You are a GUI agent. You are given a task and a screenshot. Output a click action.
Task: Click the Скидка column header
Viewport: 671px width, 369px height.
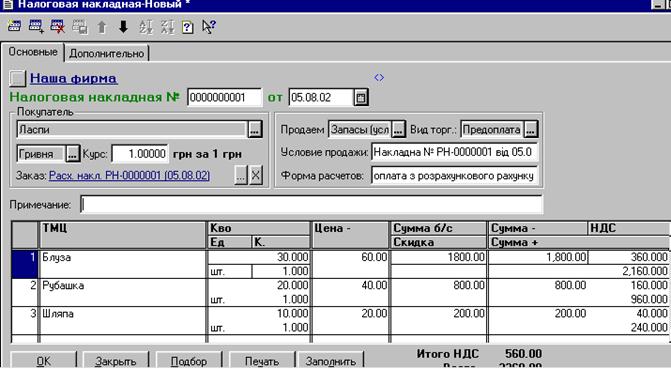pyautogui.click(x=439, y=242)
